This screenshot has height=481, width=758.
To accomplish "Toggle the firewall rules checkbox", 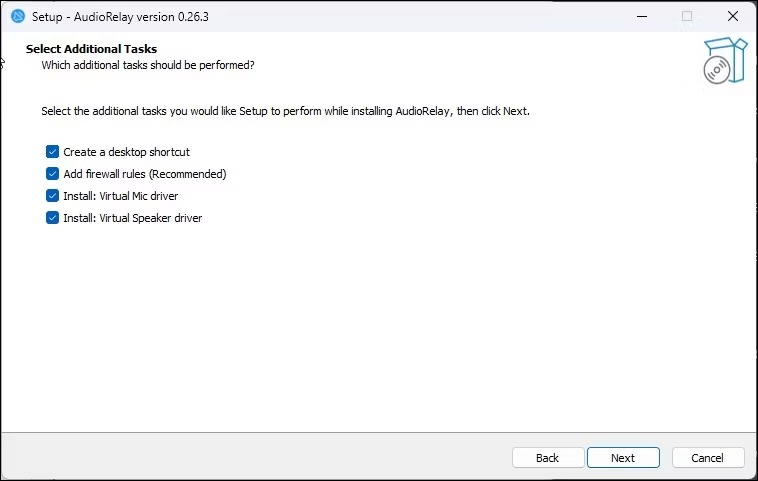I will point(52,174).
